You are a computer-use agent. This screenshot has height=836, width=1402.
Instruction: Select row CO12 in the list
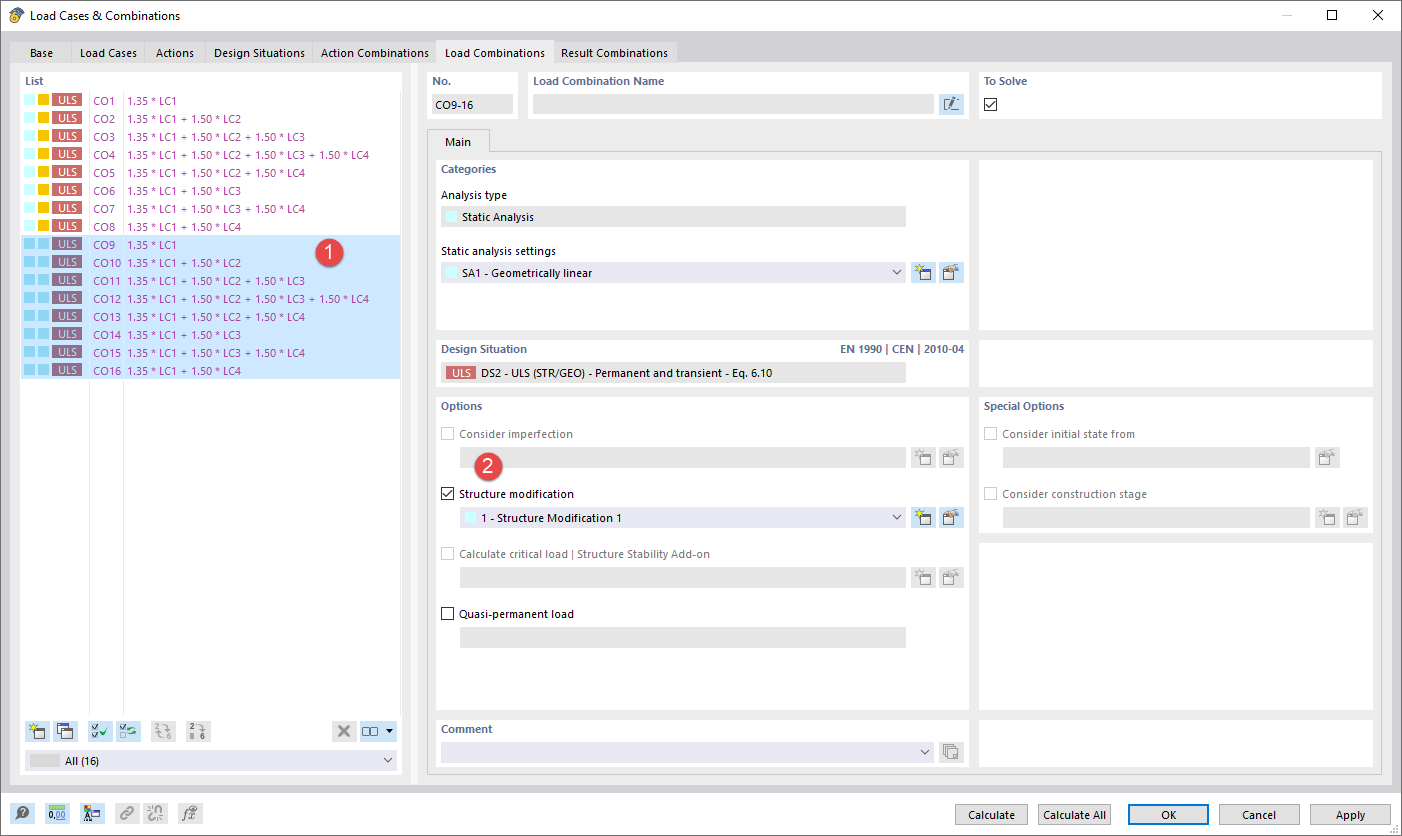click(210, 299)
